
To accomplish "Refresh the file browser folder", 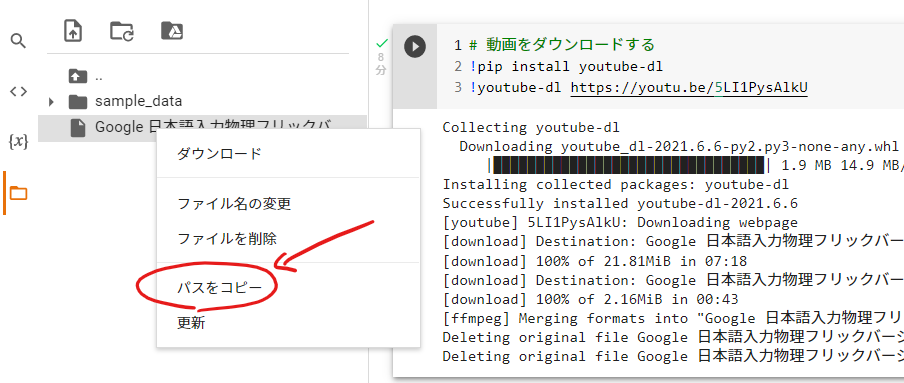I will (122, 31).
